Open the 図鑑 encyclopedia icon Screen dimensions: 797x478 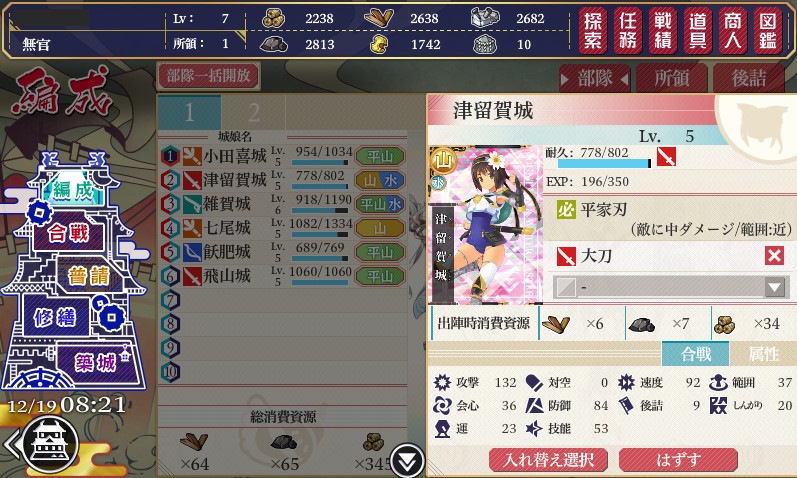coord(768,31)
